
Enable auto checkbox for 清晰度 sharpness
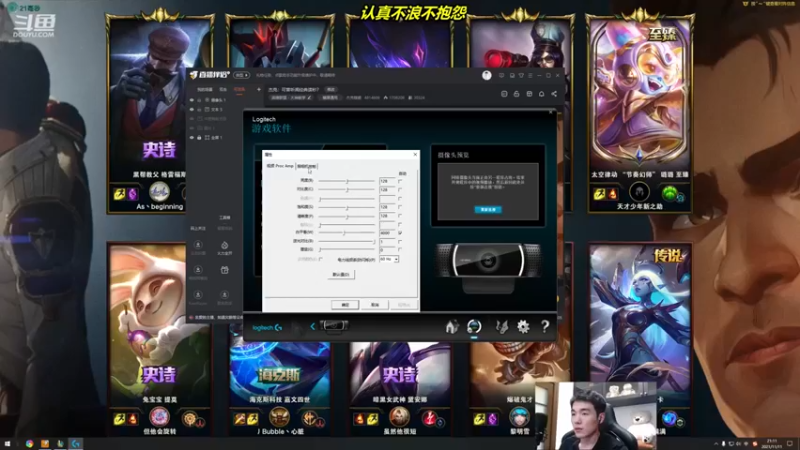click(x=400, y=216)
